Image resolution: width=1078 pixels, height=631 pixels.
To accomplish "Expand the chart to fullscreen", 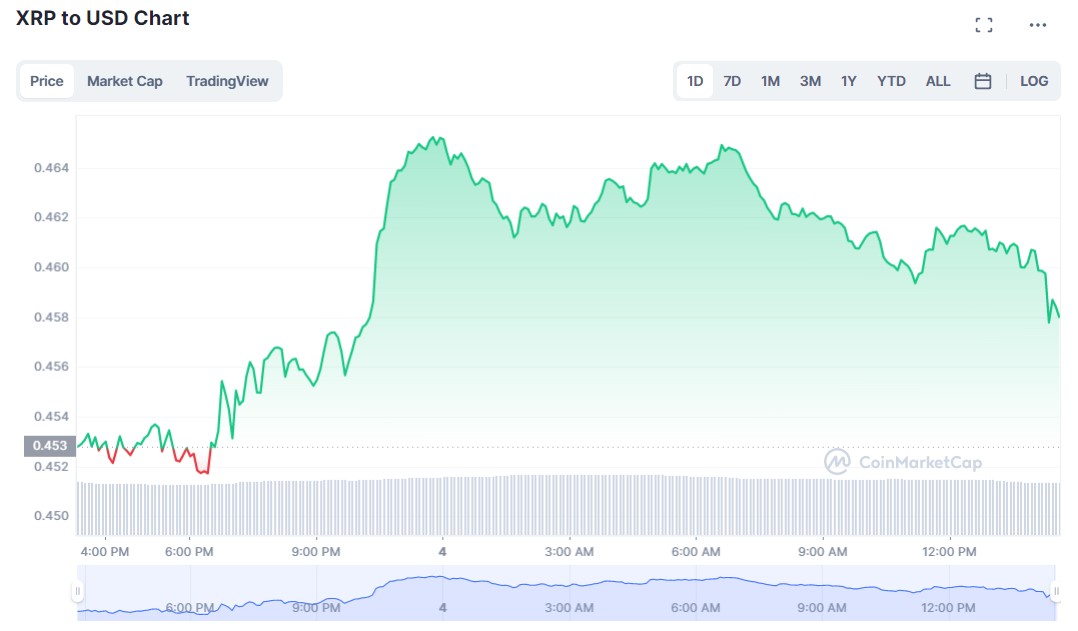I will click(984, 24).
